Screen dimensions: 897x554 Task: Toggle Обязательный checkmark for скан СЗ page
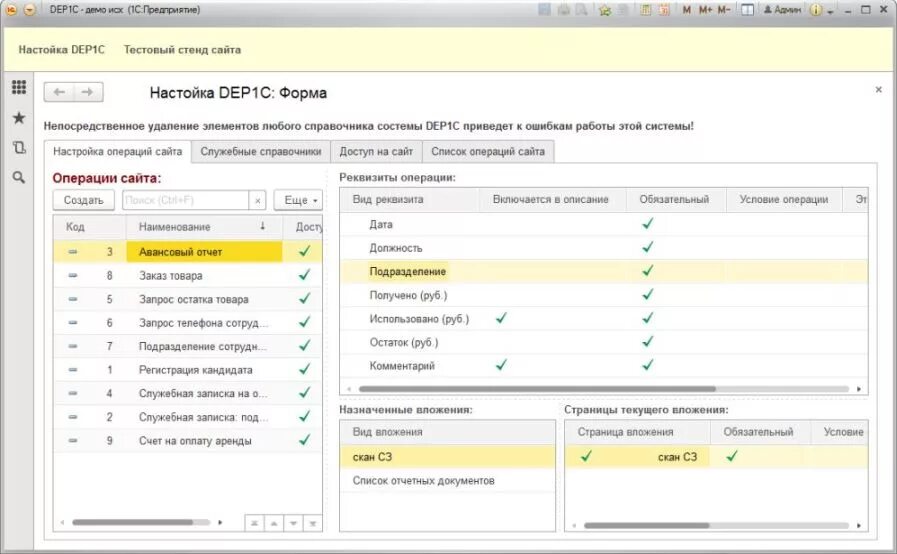(732, 456)
